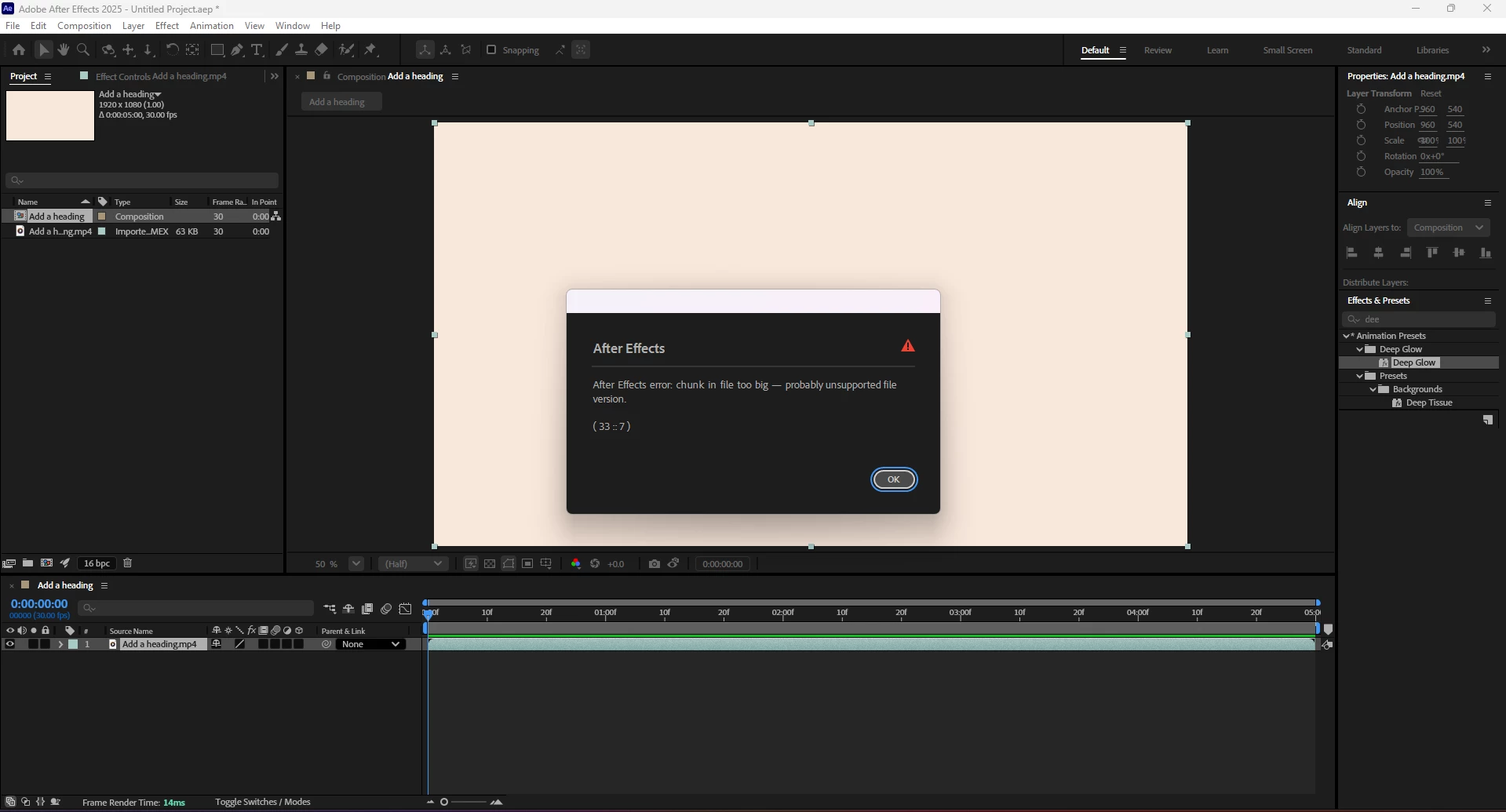Viewport: 1506px width, 812px height.
Task: Open color depth 16 bpc setting
Action: coord(97,563)
